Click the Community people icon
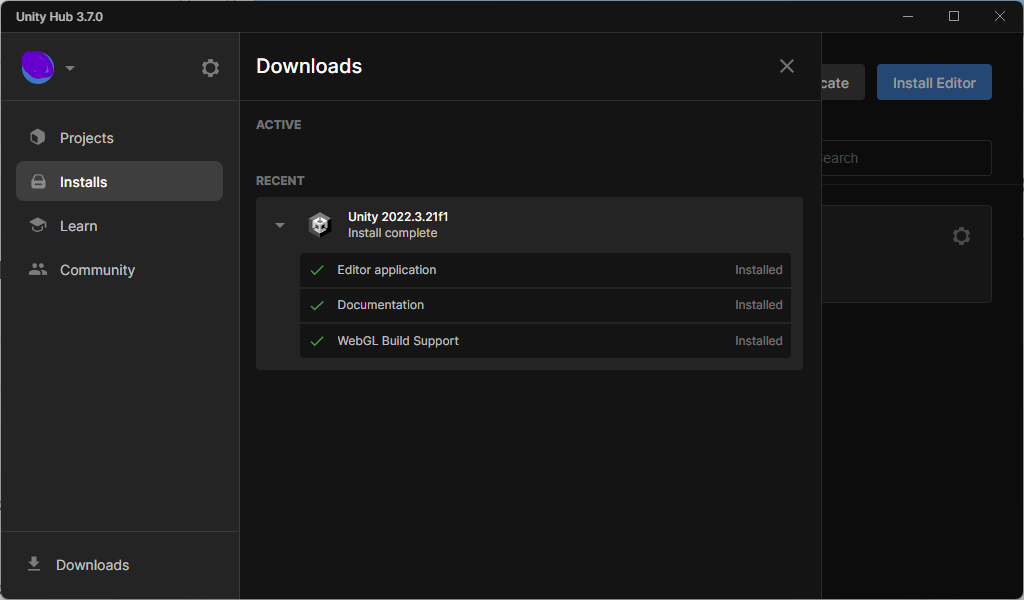Screen dimensions: 1024x600 (38, 269)
